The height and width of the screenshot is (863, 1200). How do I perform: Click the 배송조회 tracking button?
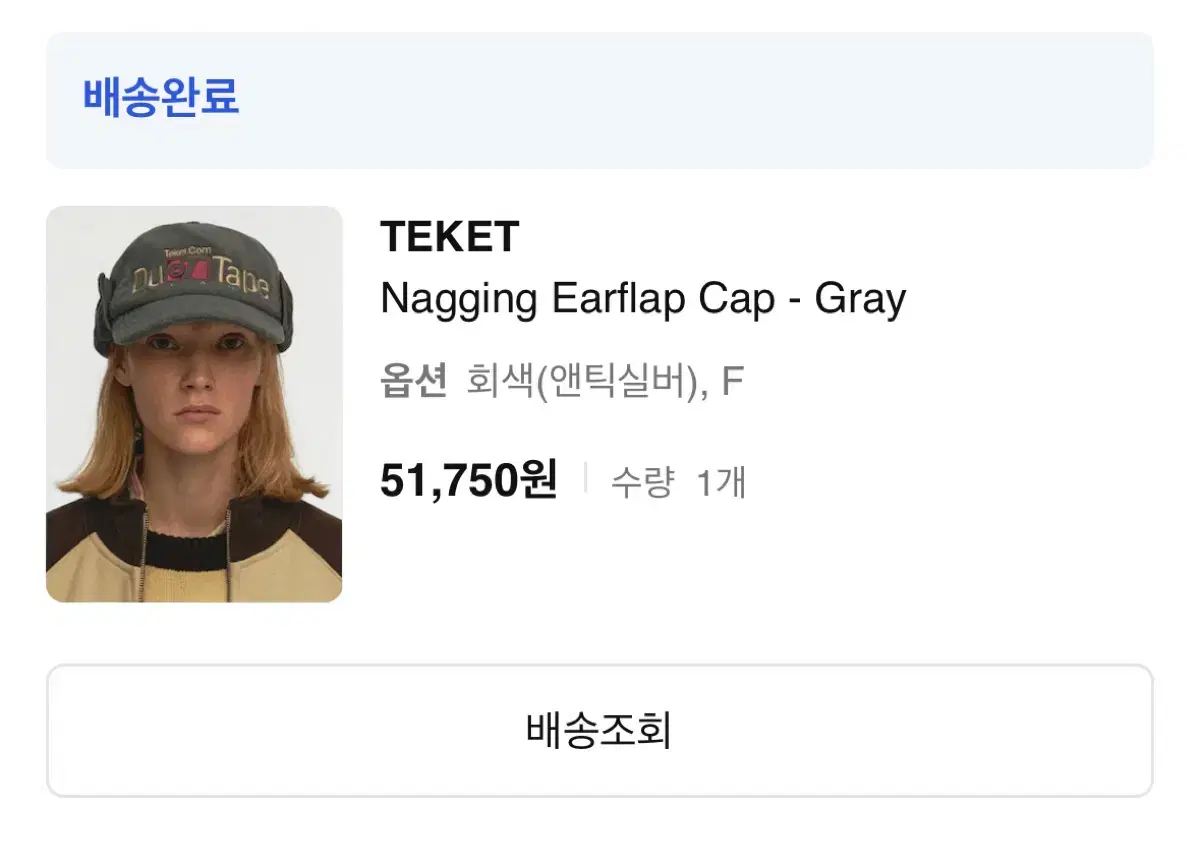click(x=599, y=731)
